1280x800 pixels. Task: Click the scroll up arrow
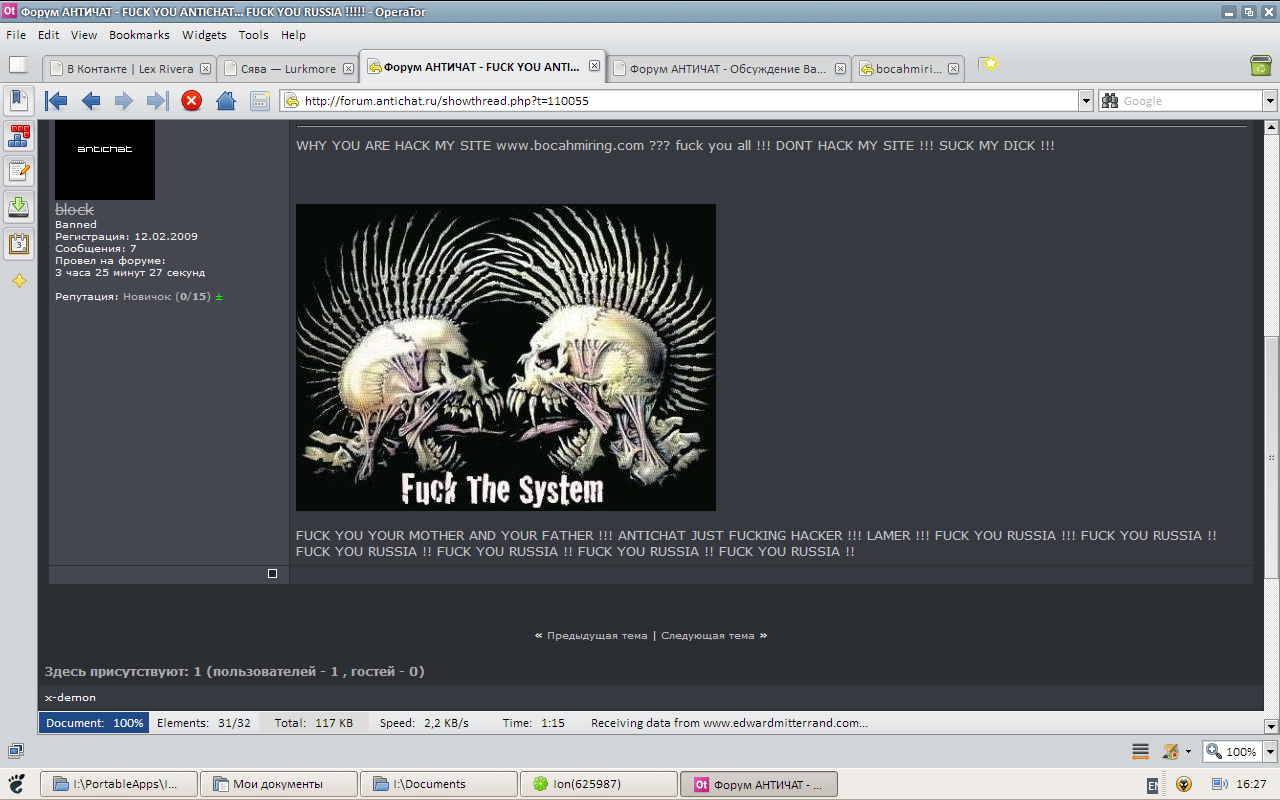(1271, 128)
